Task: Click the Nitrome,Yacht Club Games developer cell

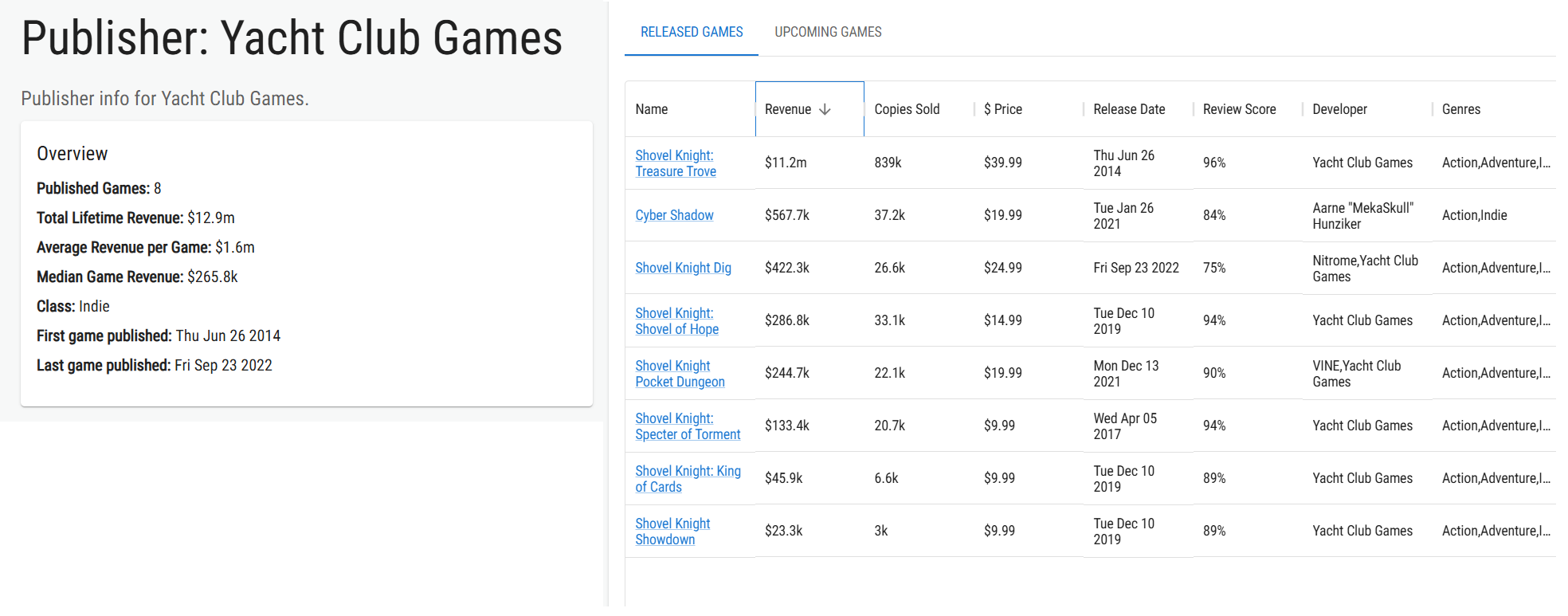Action: (x=1367, y=268)
